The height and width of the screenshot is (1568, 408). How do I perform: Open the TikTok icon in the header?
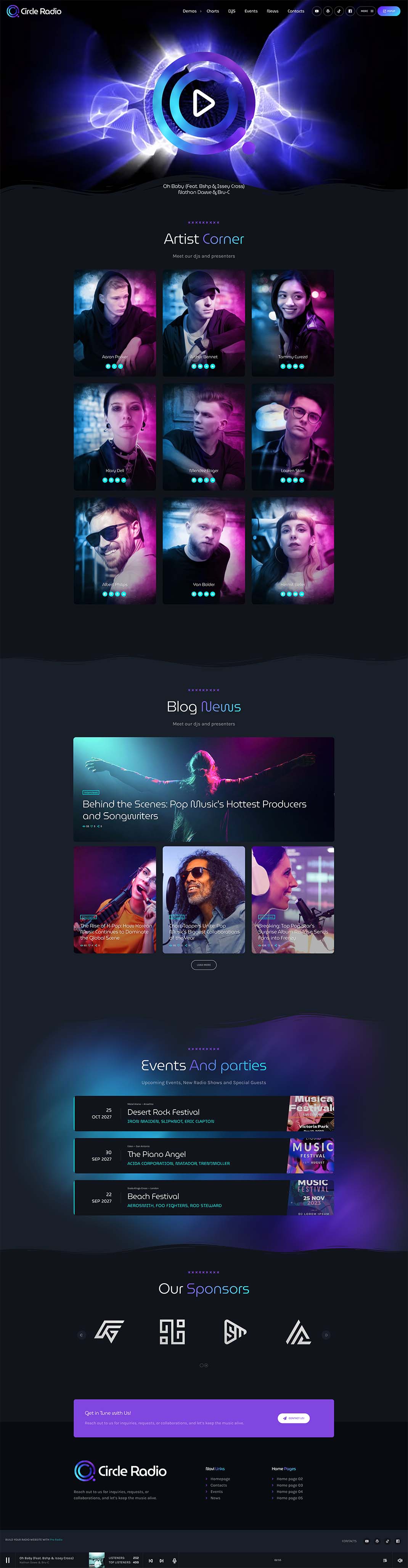coord(339,11)
